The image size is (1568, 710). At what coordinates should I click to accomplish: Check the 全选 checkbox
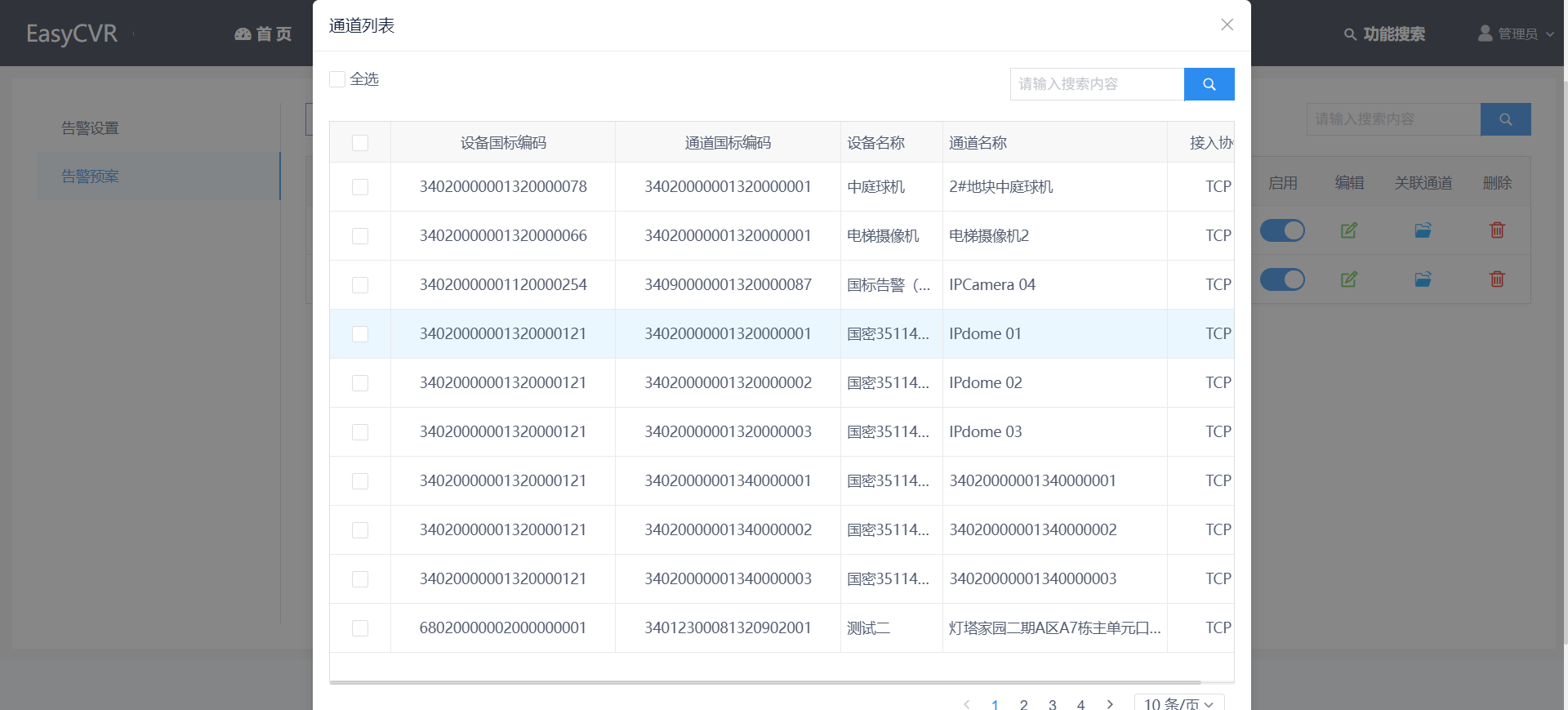pos(337,79)
